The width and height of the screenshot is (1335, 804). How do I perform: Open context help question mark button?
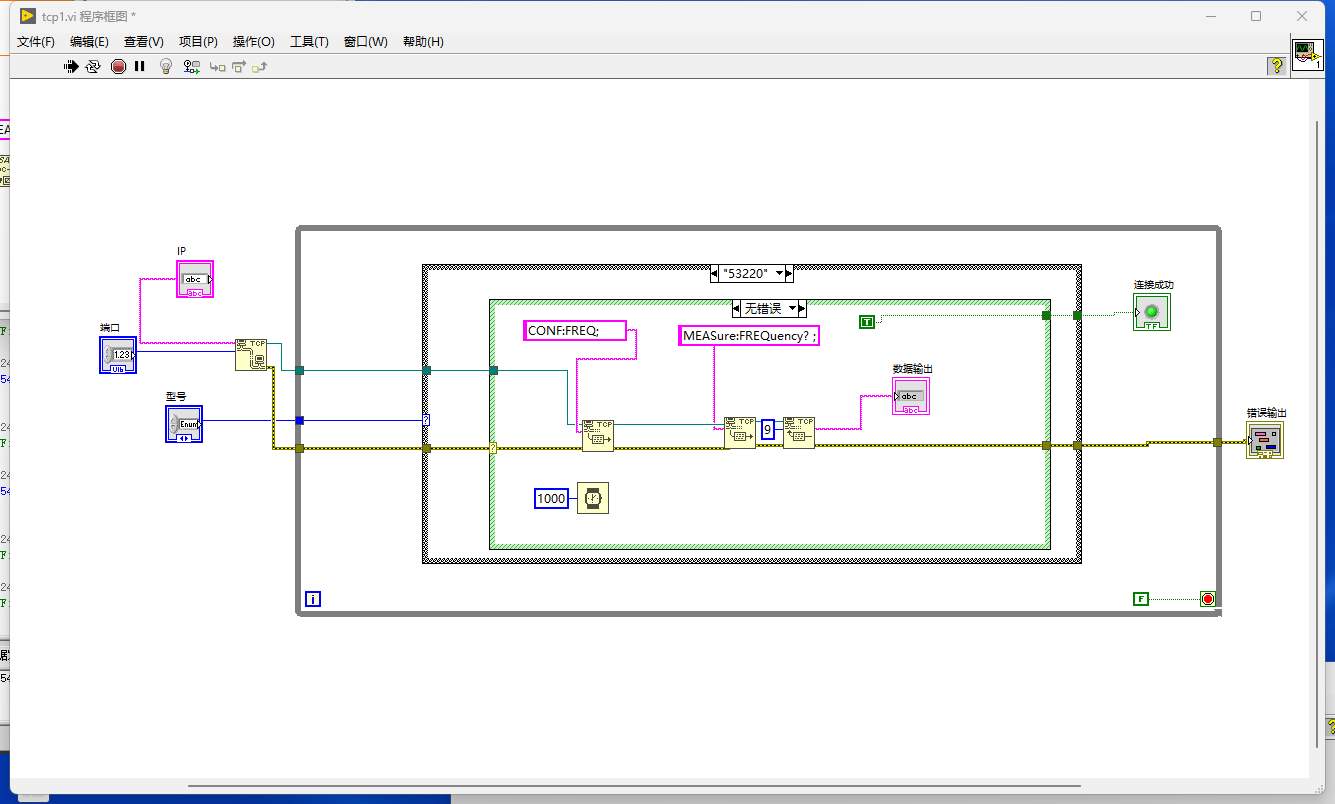1276,66
